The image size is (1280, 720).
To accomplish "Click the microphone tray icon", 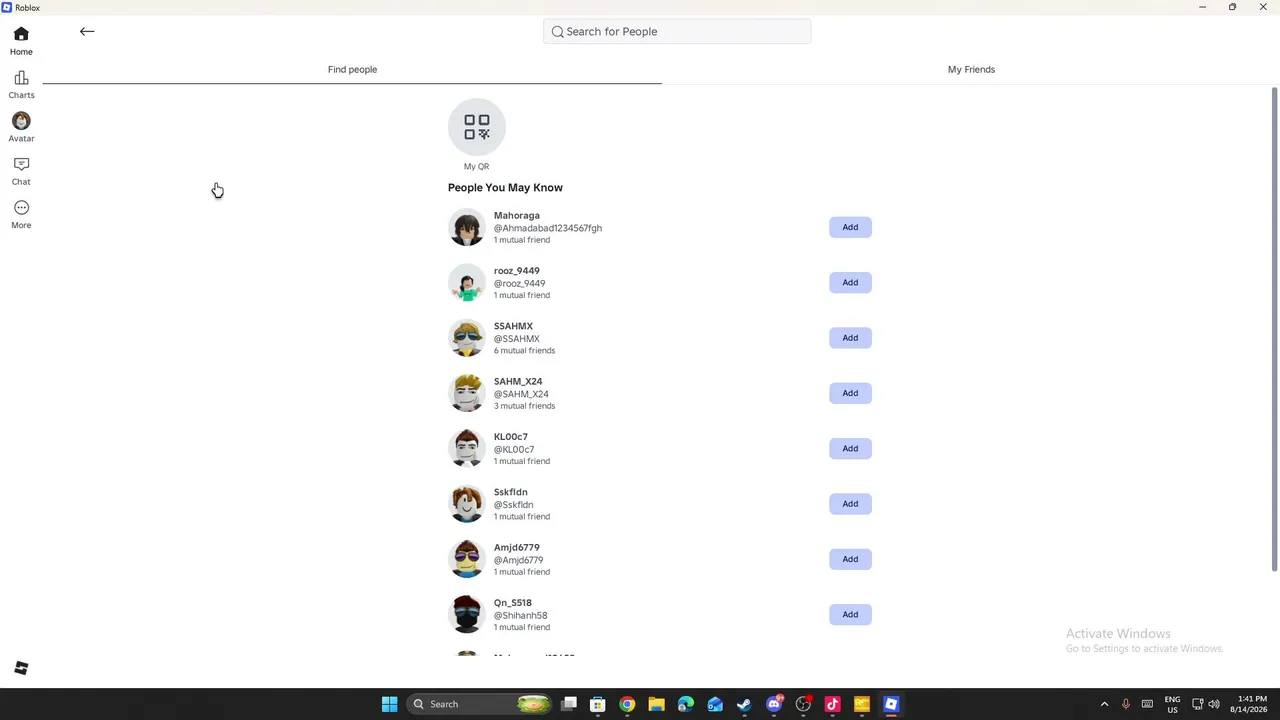I will 1125,704.
